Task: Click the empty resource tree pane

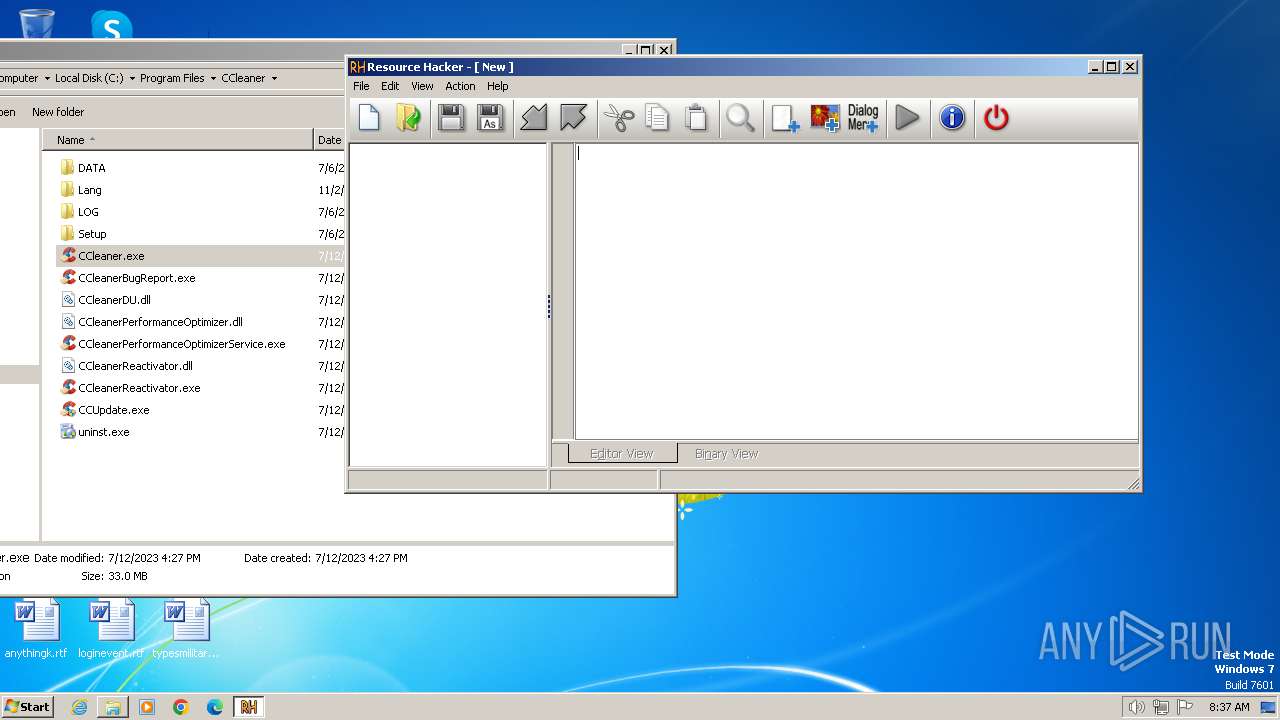Action: click(x=448, y=305)
